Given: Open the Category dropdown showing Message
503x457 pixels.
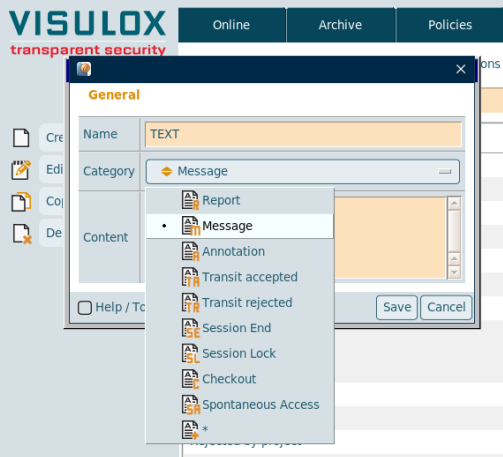Looking at the screenshot, I should tap(303, 171).
